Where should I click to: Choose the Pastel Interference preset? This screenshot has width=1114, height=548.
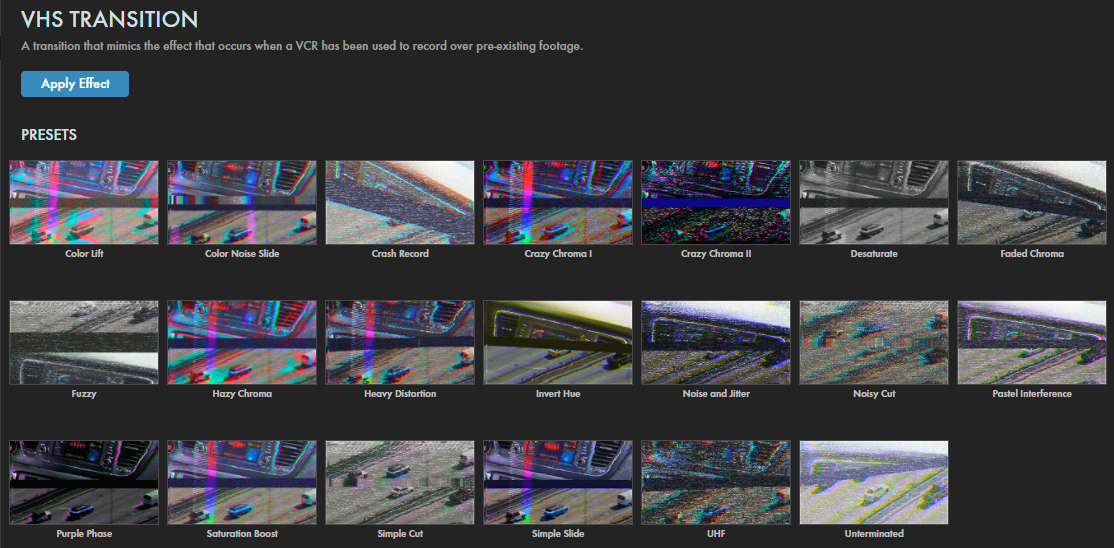click(1032, 342)
